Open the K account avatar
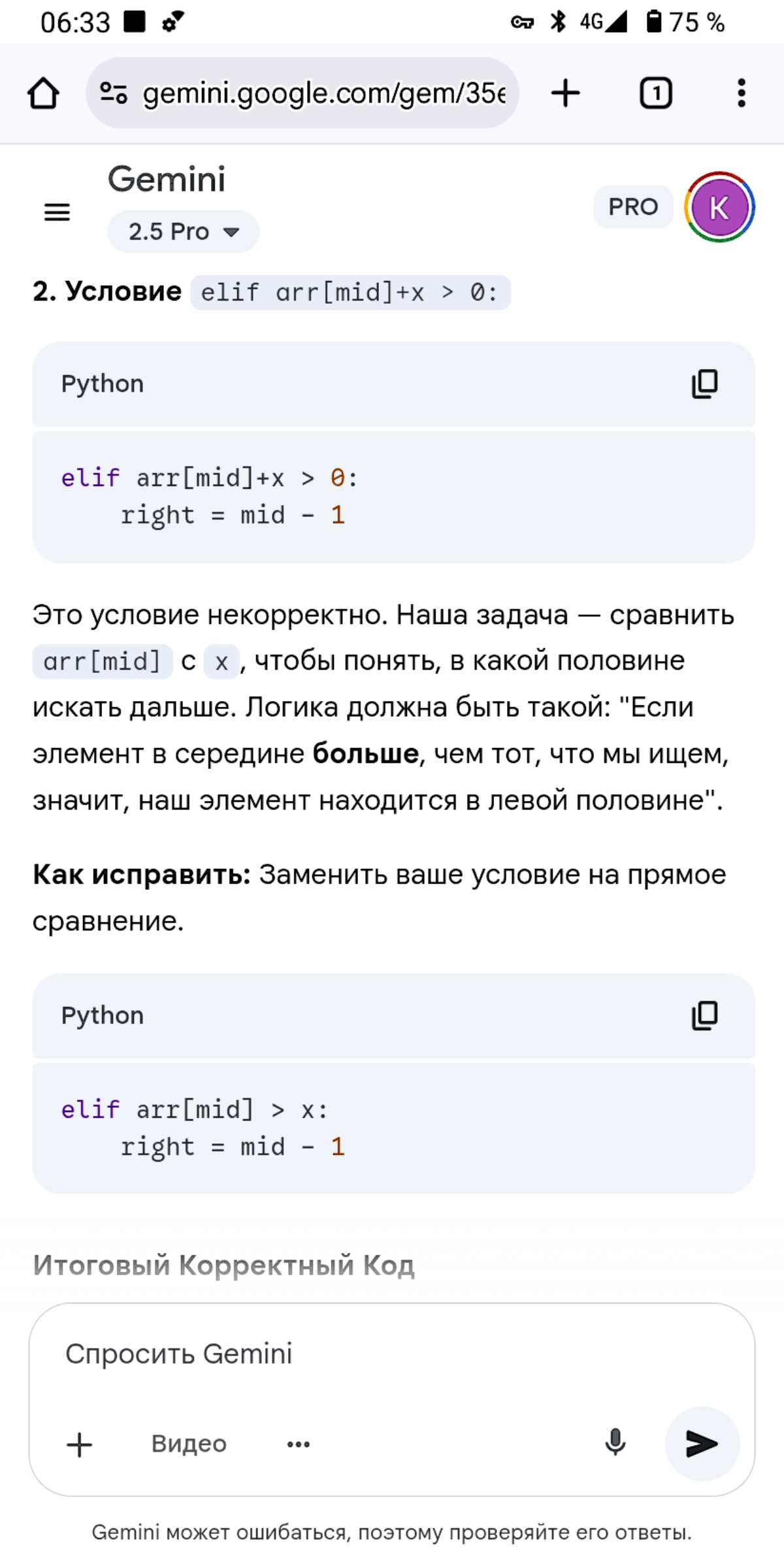784x1568 pixels. tap(719, 207)
